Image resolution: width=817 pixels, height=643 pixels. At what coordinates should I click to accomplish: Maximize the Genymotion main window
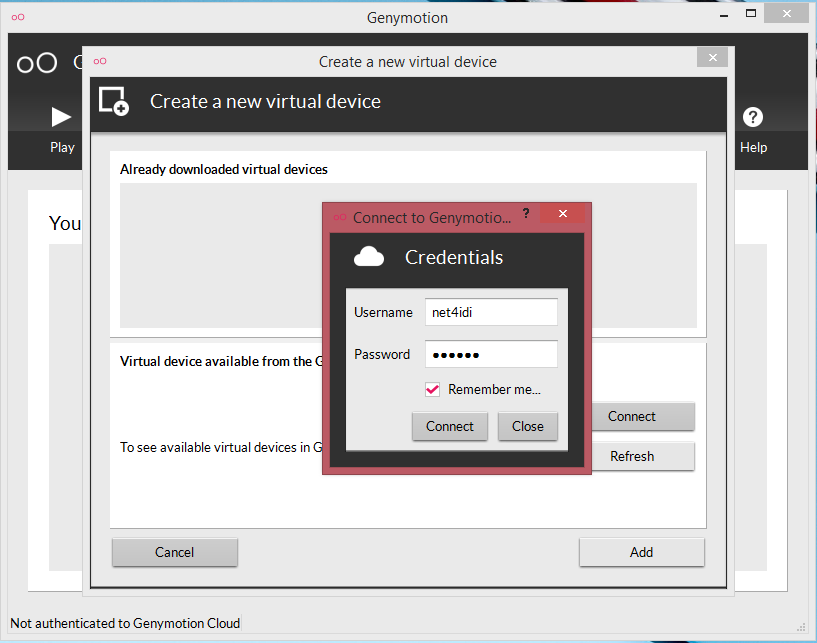751,14
